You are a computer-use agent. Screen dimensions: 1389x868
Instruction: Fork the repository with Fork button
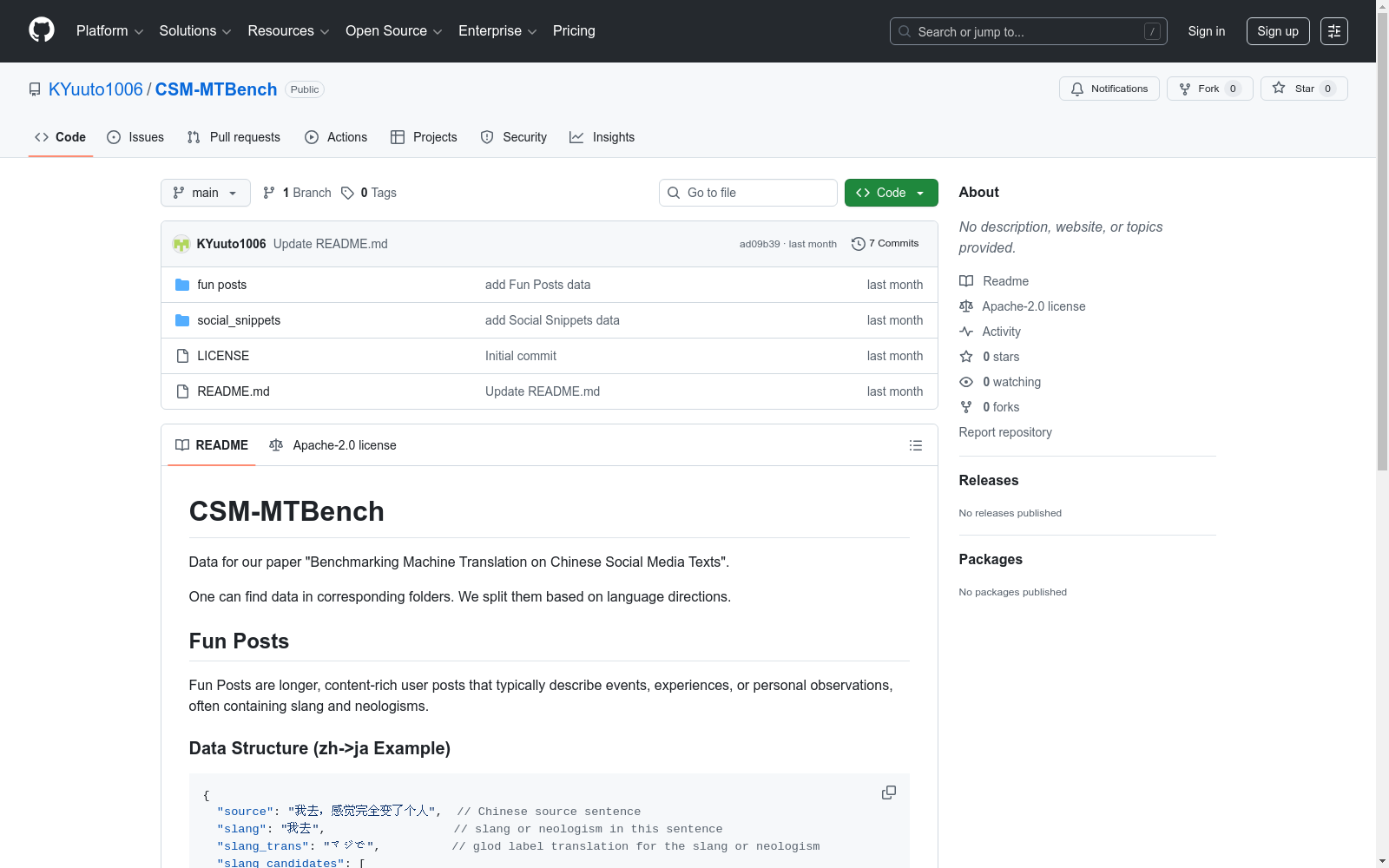click(1210, 89)
